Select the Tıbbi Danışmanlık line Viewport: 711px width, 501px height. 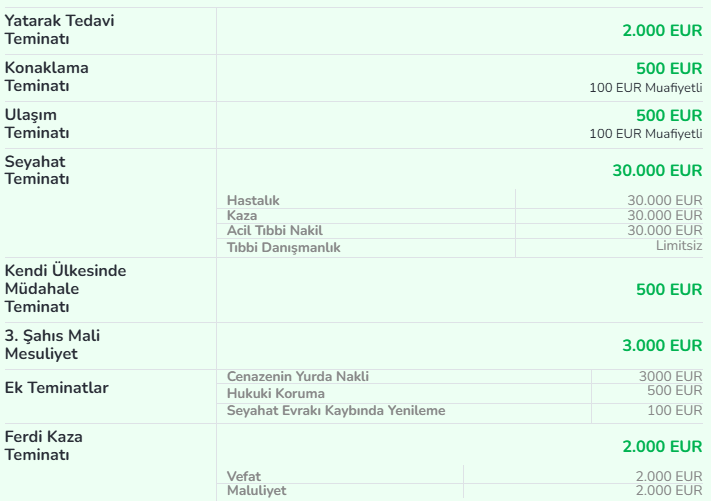point(284,247)
